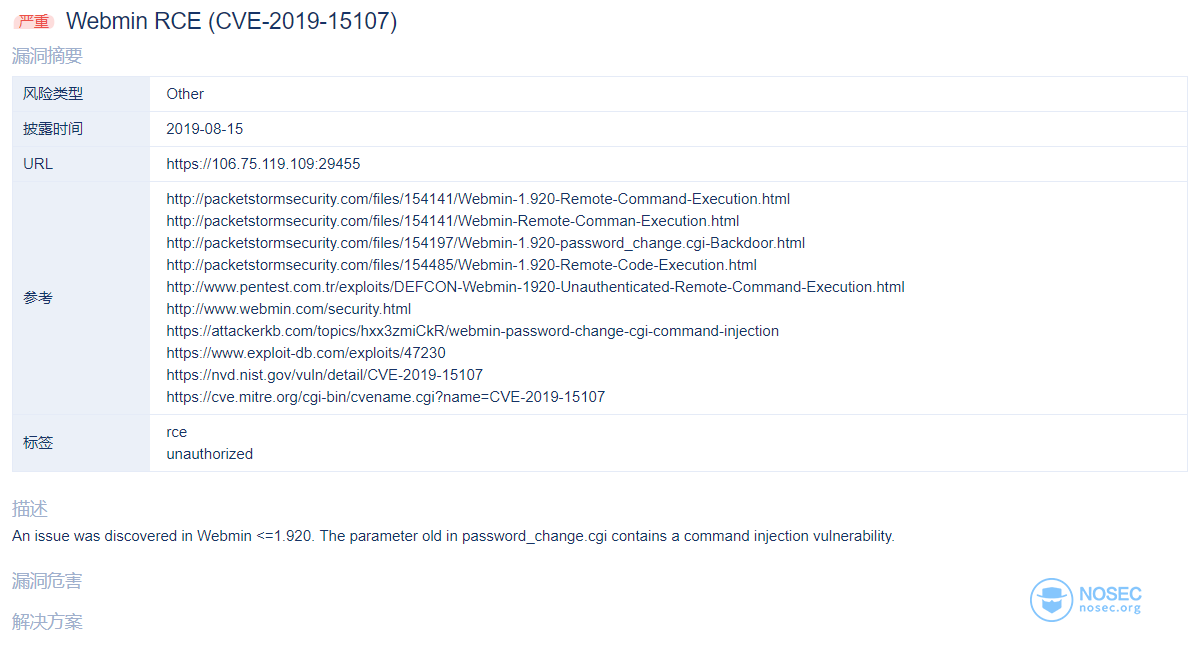
Task: Collapse the 漏洞摘要 section heading
Action: click(47, 56)
